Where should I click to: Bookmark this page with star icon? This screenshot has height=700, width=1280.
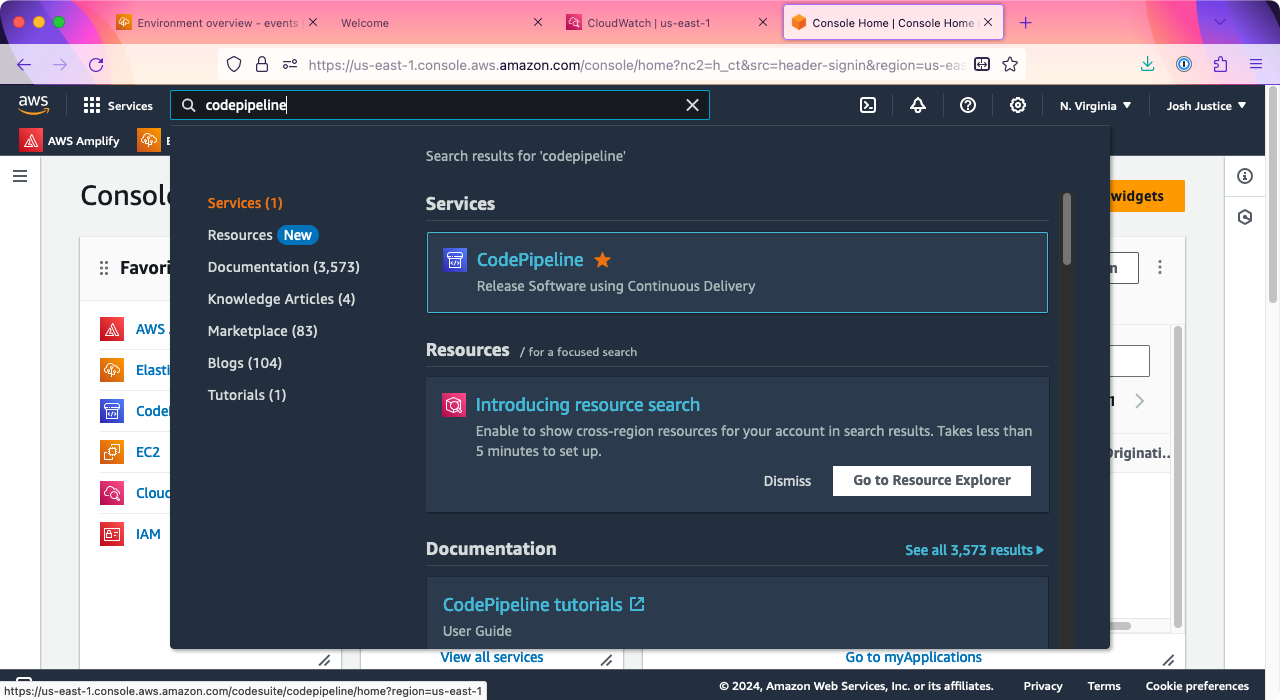(x=1010, y=64)
